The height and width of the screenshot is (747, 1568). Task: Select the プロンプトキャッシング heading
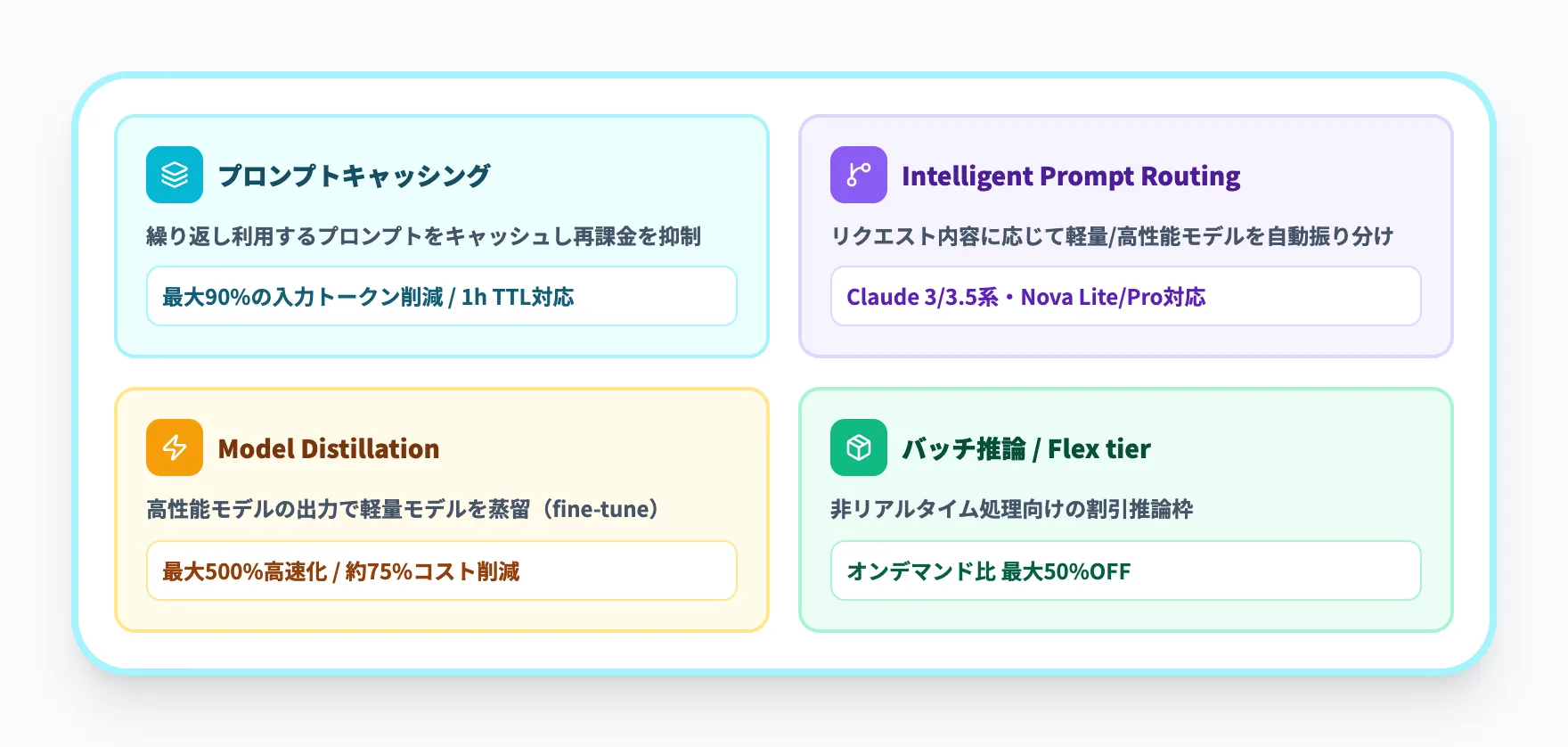tap(354, 176)
